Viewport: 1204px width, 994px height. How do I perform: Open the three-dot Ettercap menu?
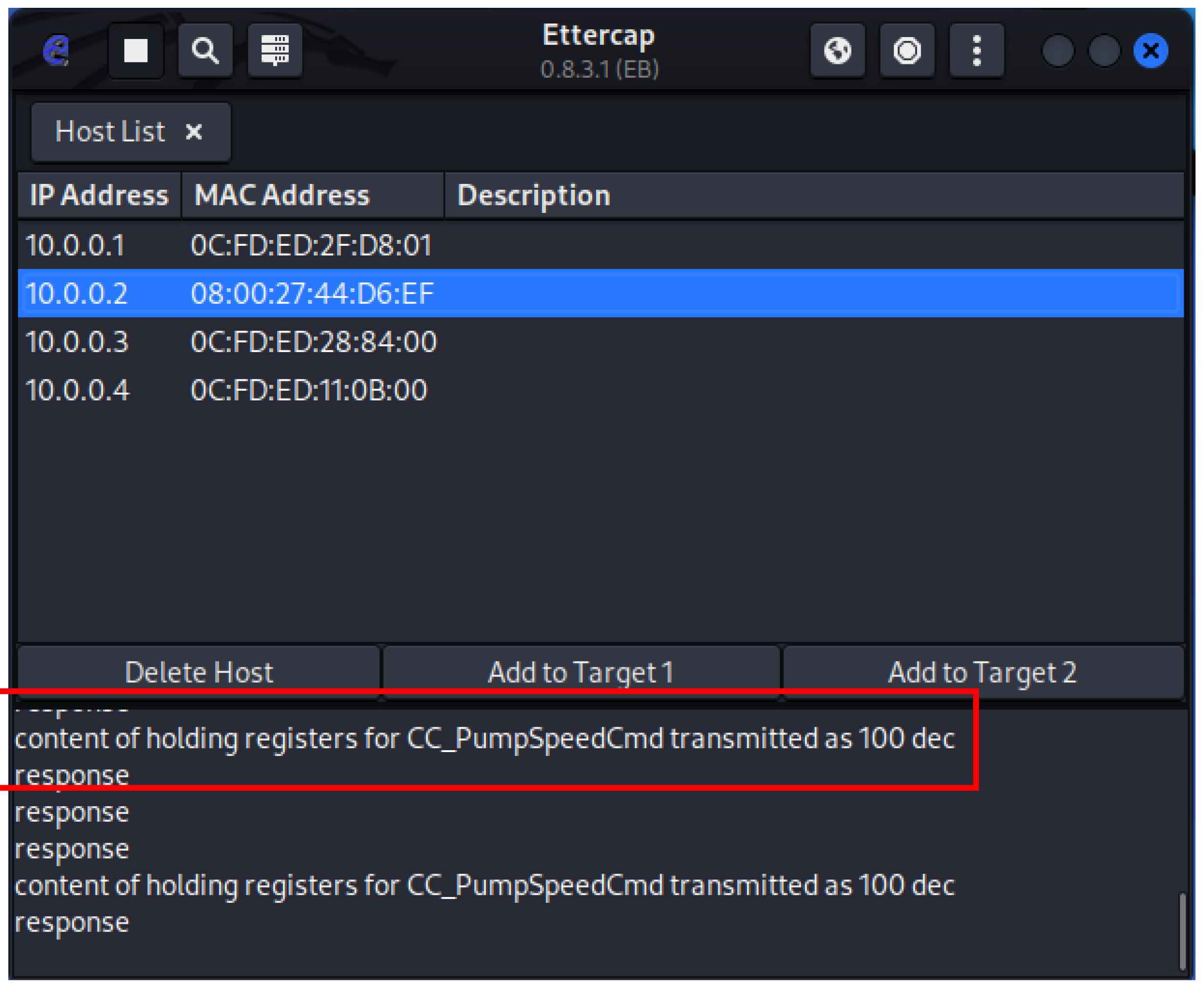(x=976, y=50)
